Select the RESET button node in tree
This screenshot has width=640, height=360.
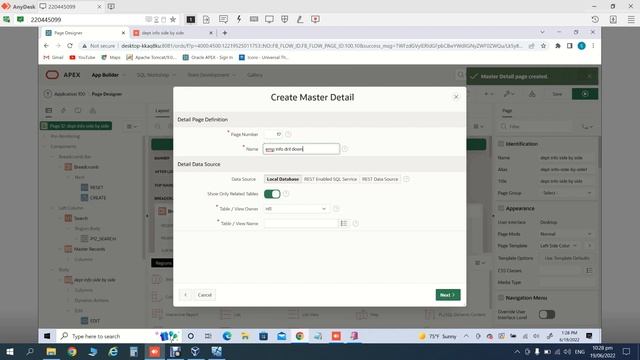(97, 187)
